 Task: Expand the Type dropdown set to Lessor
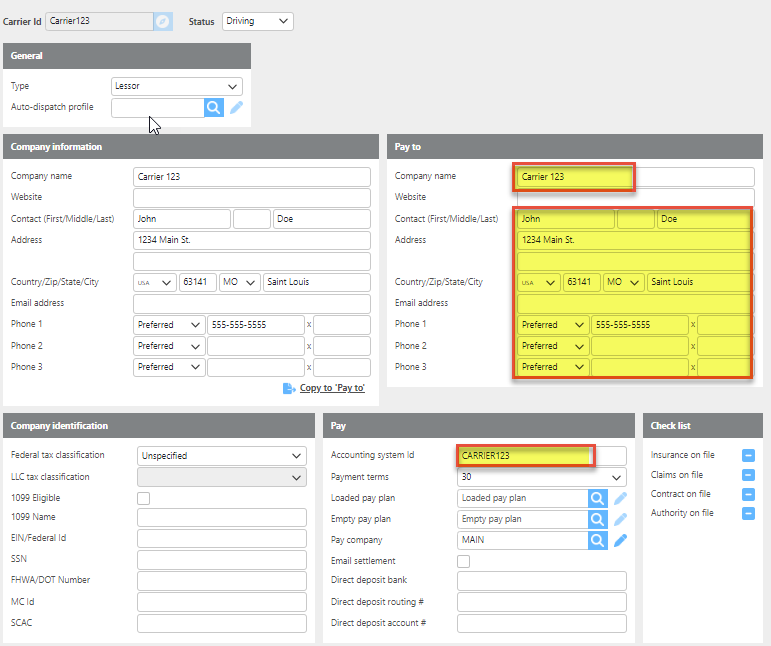tap(176, 86)
